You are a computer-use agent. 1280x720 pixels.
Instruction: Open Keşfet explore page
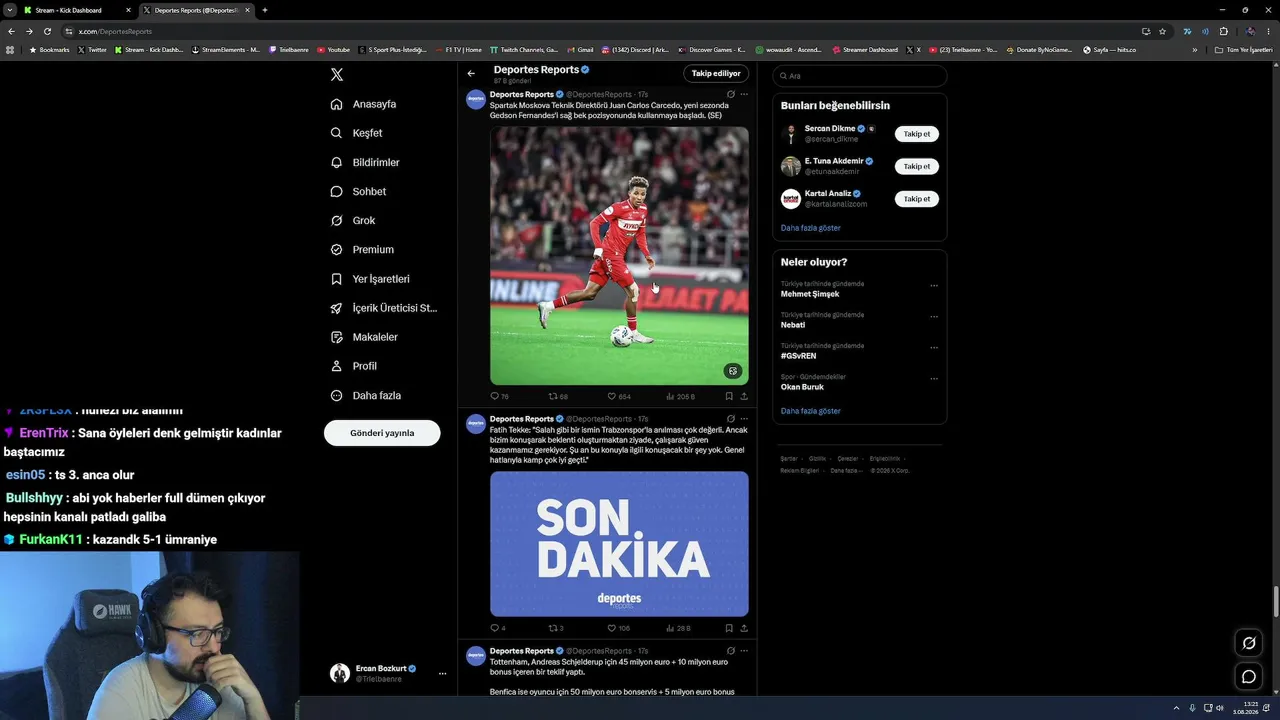357,133
